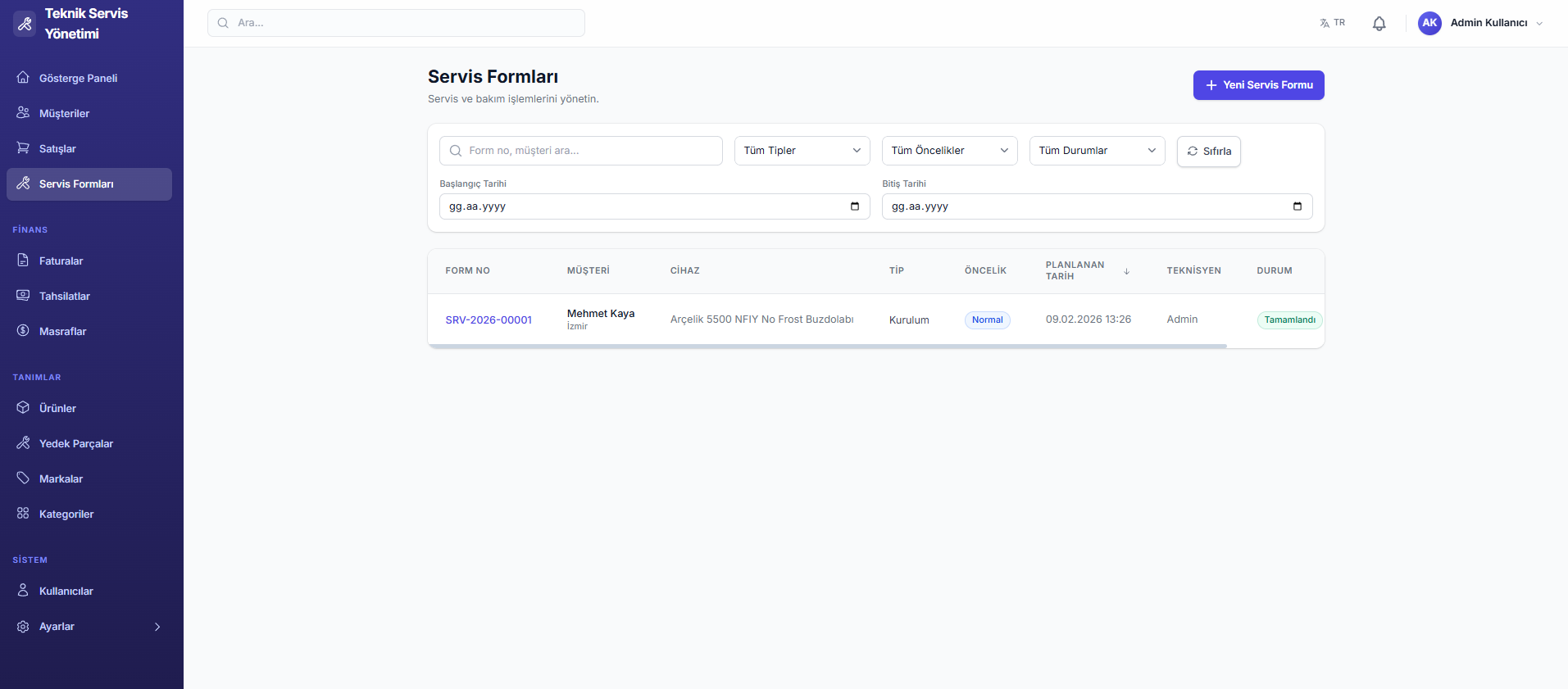Open Yedek Parçalar from the sidebar
The width and height of the screenshot is (1568, 689).
pyautogui.click(x=75, y=444)
